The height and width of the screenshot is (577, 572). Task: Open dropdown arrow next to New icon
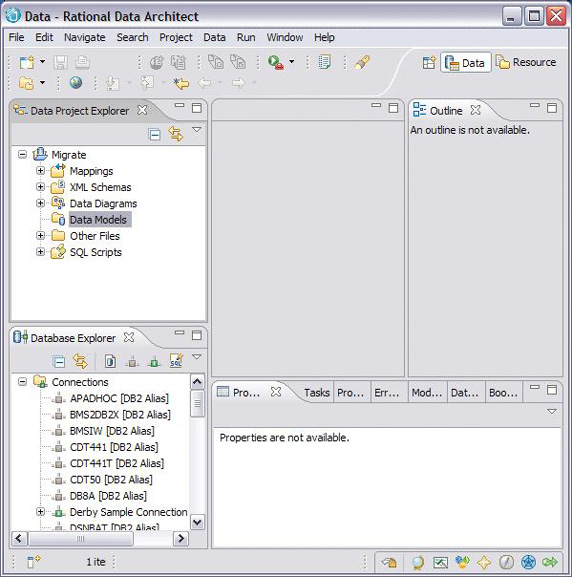(x=43, y=61)
